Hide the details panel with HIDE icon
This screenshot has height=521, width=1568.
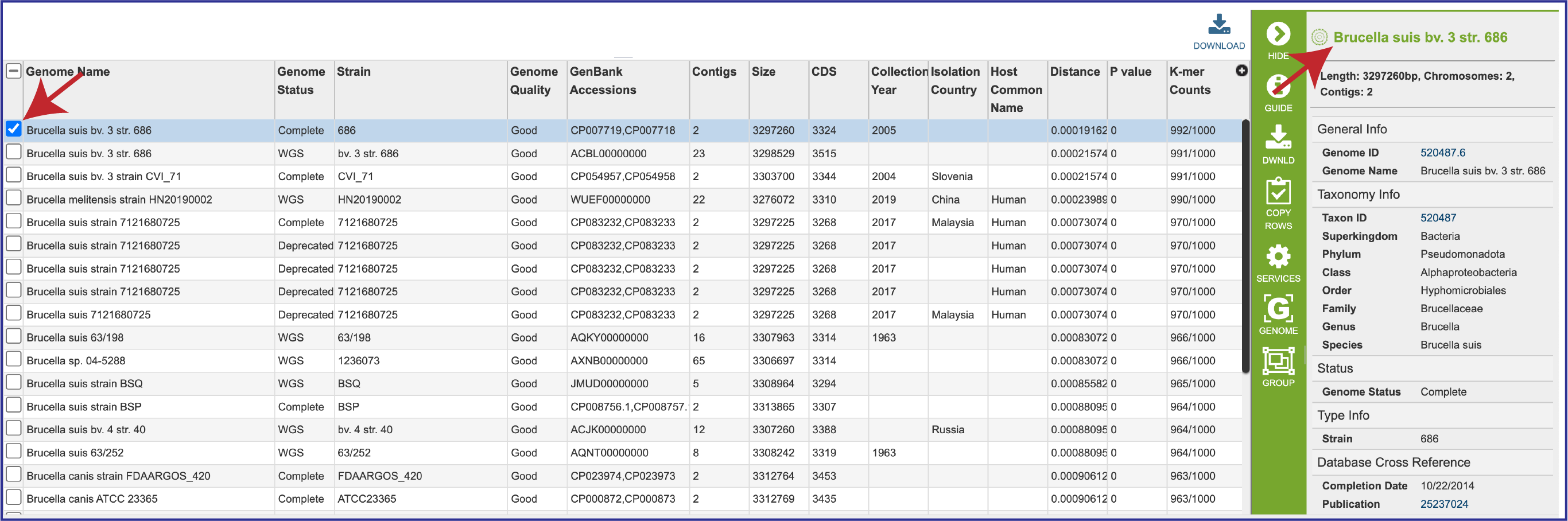1278,33
